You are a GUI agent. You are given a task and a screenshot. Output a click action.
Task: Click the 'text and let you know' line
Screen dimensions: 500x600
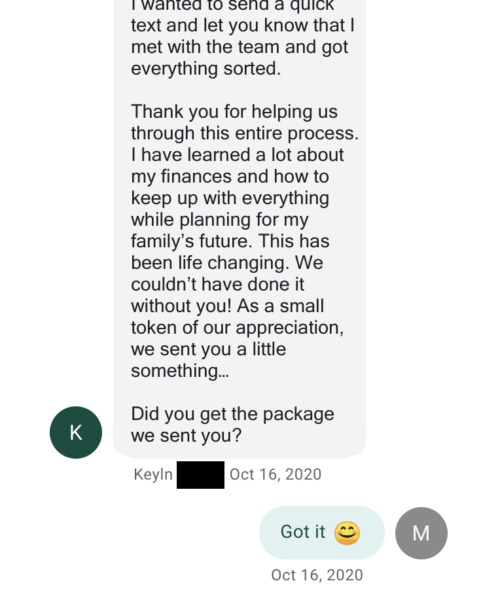pos(243,25)
